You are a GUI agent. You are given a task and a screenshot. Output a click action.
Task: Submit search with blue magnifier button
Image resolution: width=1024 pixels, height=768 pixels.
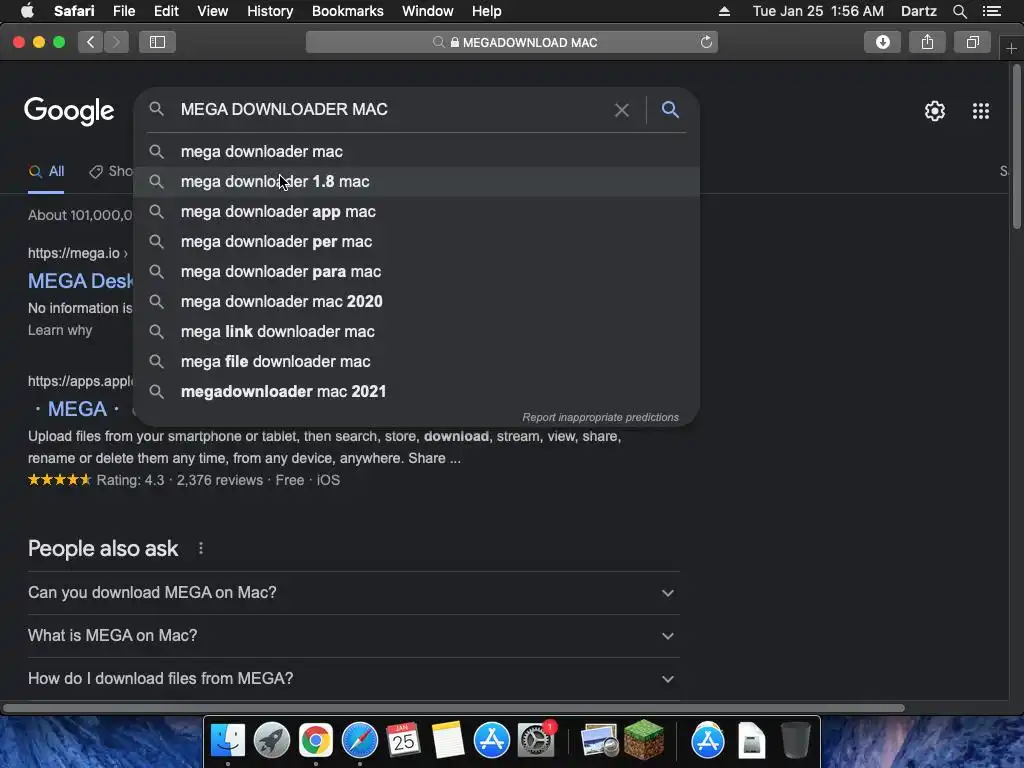[x=670, y=109]
